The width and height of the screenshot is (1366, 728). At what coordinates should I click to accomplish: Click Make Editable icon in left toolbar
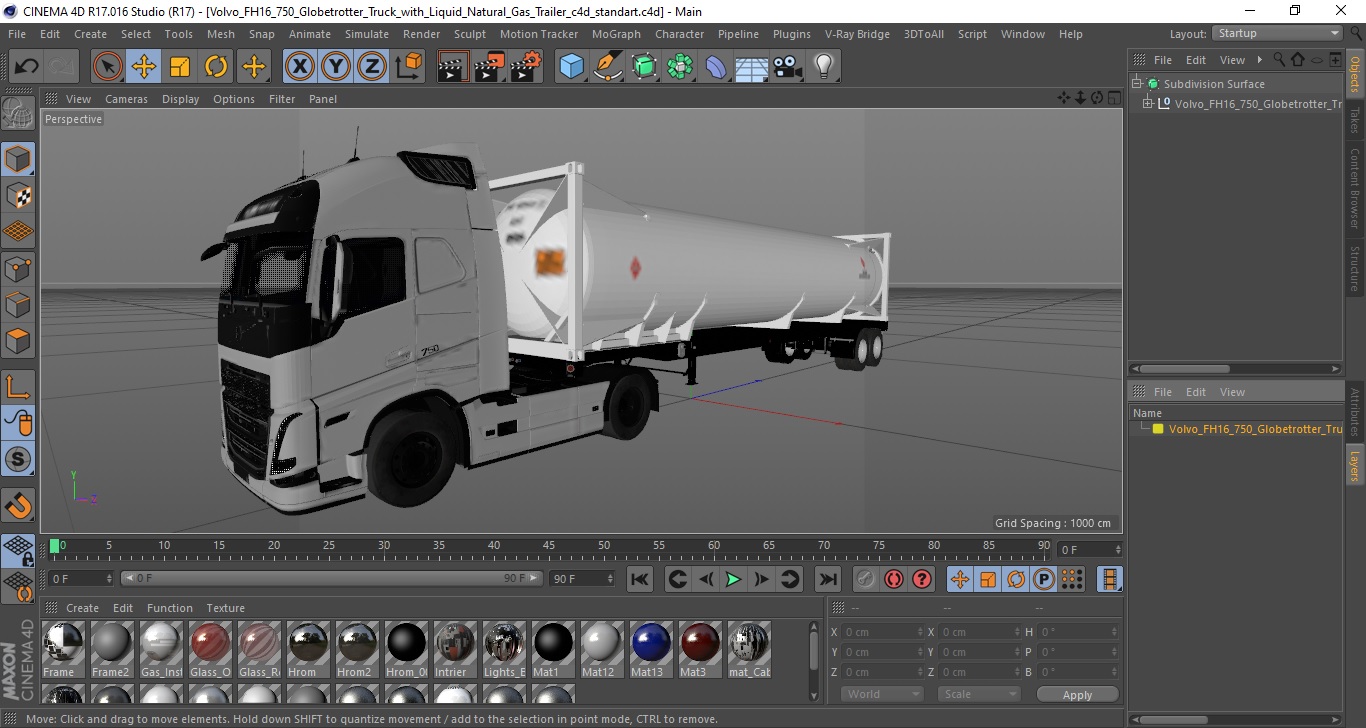click(x=18, y=114)
